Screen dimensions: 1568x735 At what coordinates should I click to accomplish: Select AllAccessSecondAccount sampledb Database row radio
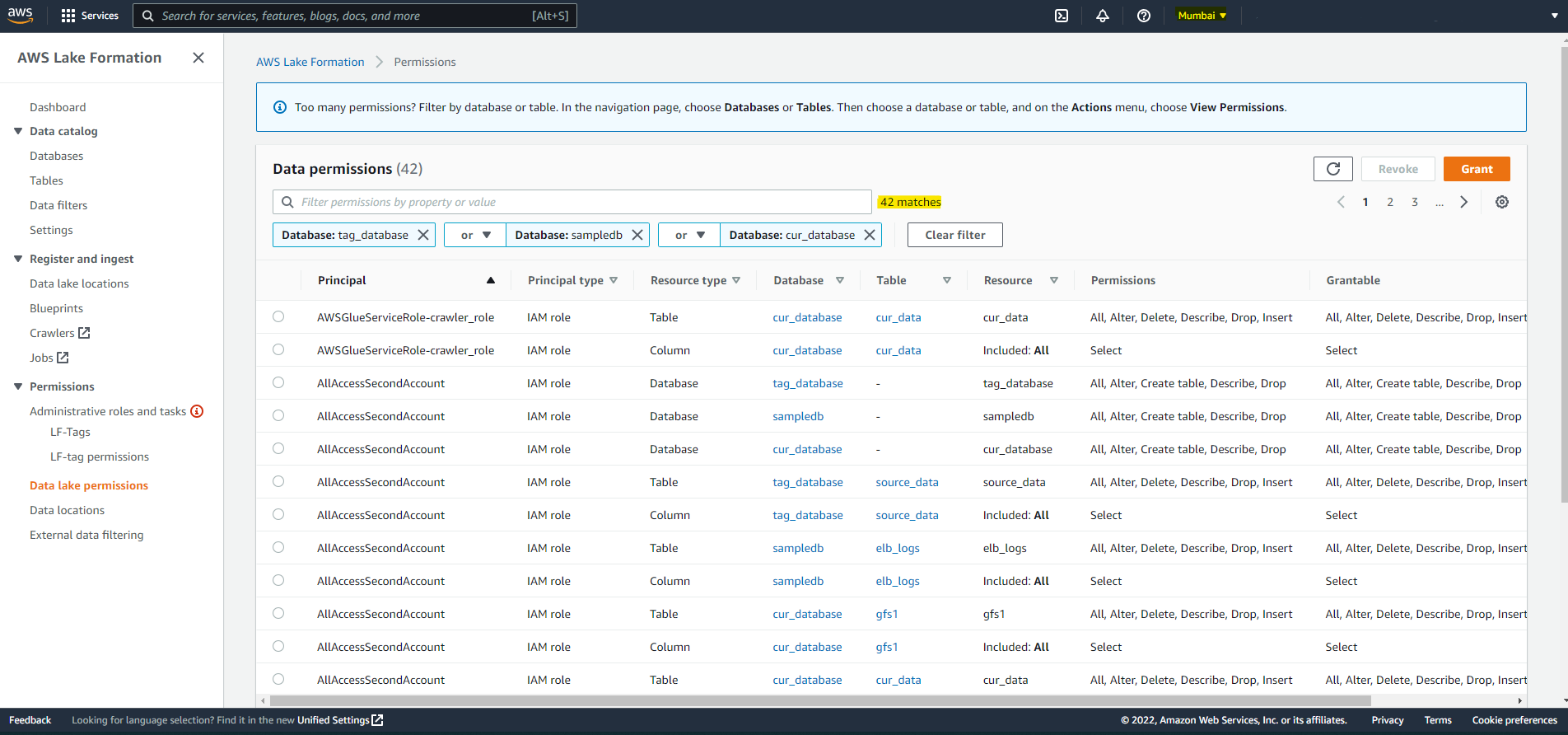pyautogui.click(x=278, y=415)
